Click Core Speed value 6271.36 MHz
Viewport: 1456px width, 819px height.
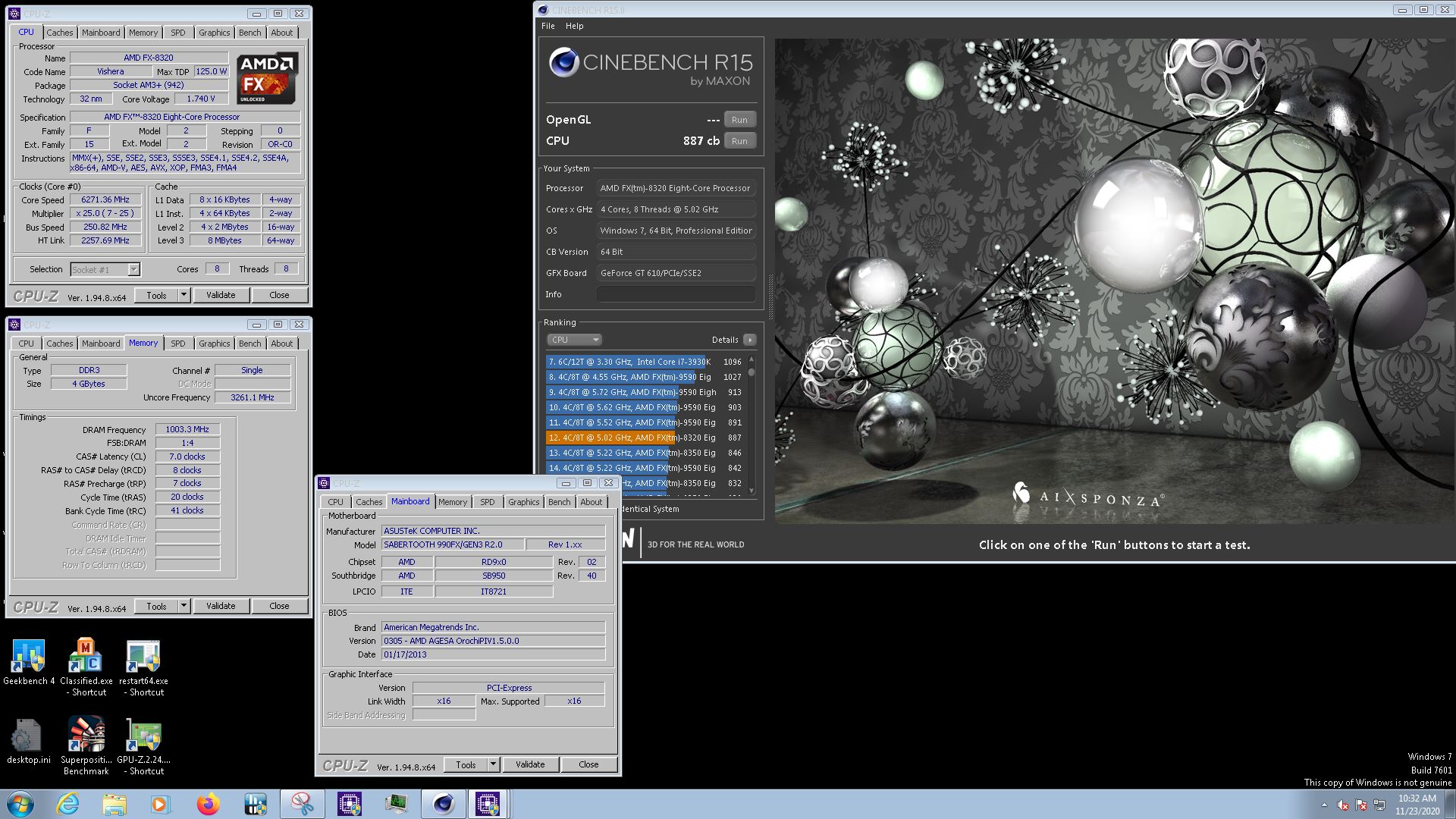[x=105, y=200]
